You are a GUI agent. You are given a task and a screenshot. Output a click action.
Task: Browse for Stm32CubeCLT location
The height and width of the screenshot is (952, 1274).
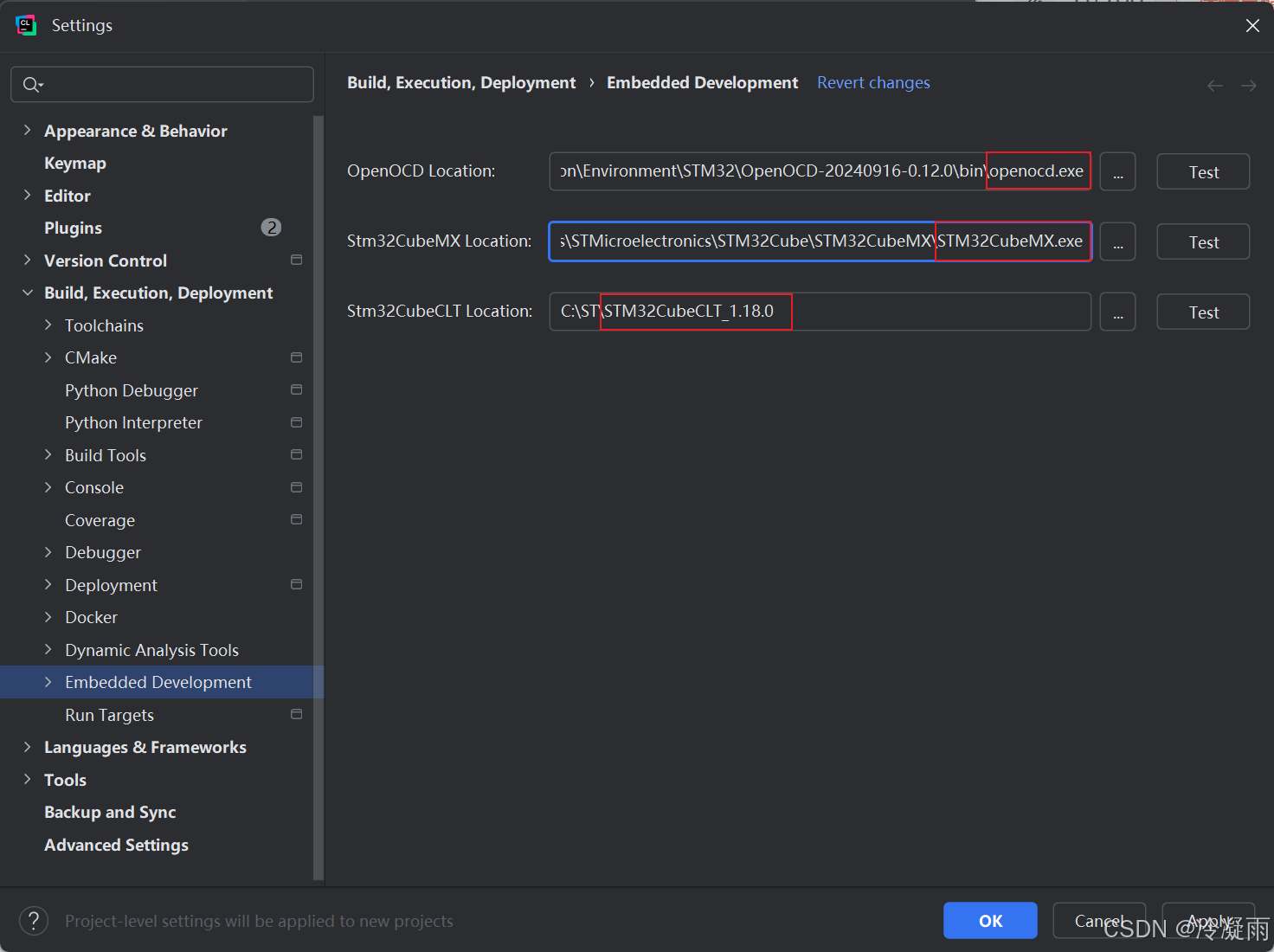(1117, 312)
